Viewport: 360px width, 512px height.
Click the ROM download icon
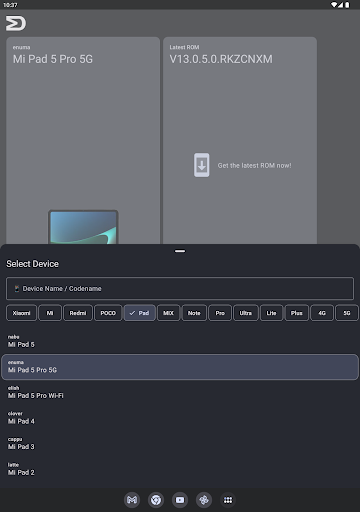point(202,165)
